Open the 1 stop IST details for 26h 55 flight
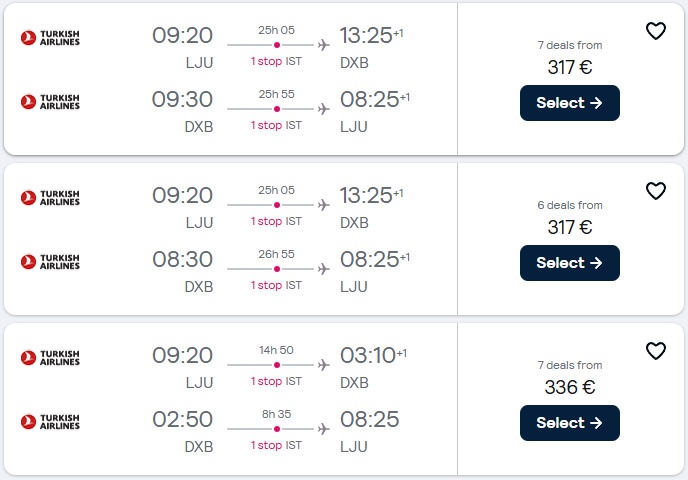 (276, 285)
